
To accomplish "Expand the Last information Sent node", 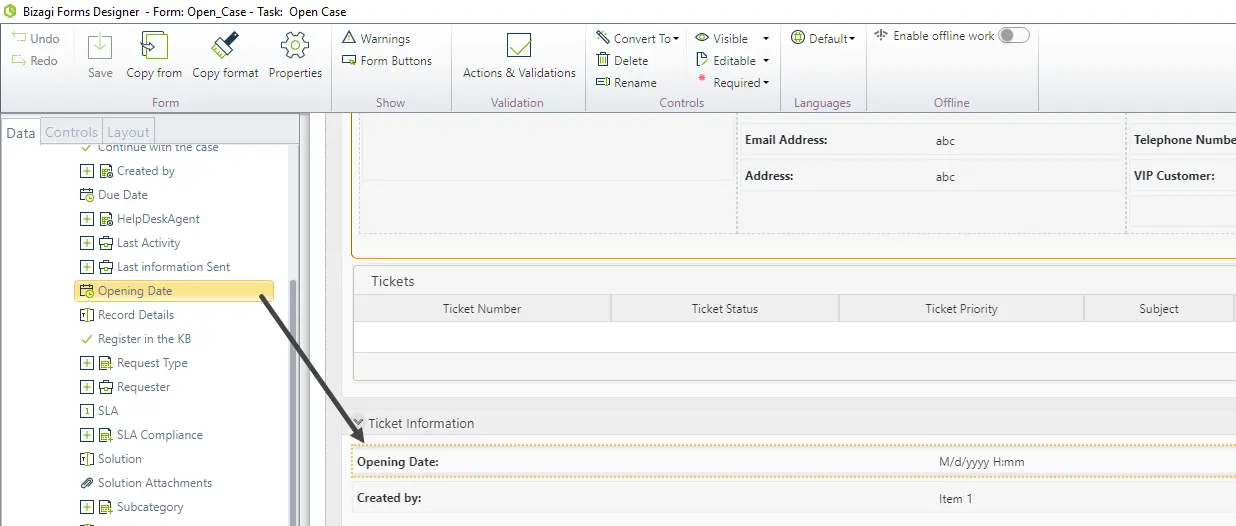I will tap(87, 267).
